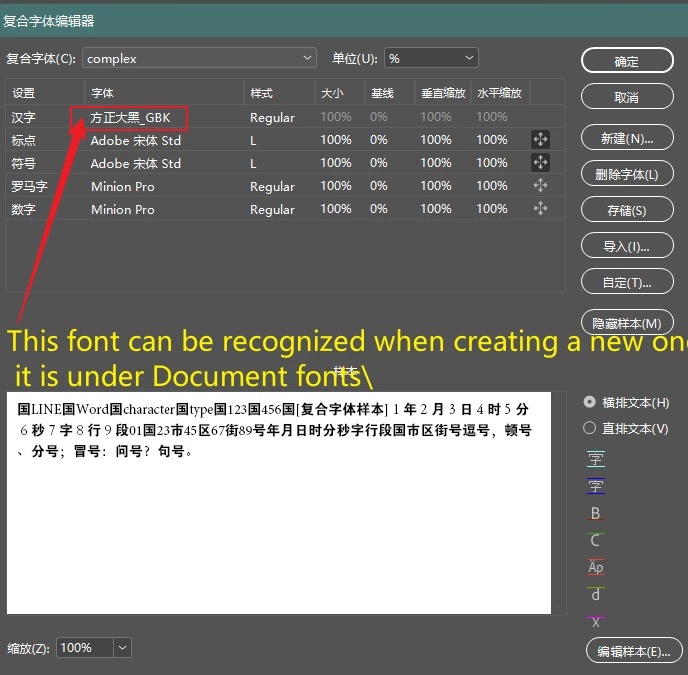This screenshot has height=675, width=688.
Task: Click the 垂直缩放 column header
Action: coord(443,93)
